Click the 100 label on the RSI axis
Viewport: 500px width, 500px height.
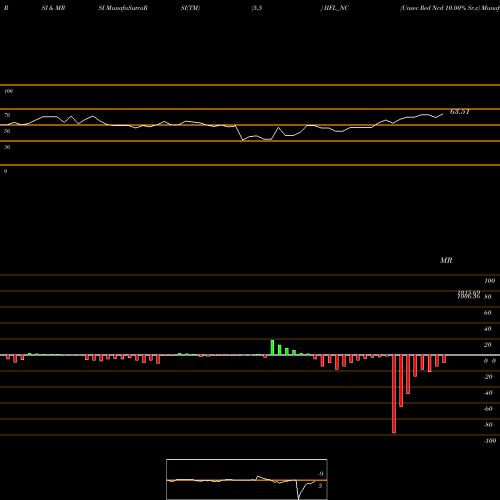pyautogui.click(x=8, y=91)
